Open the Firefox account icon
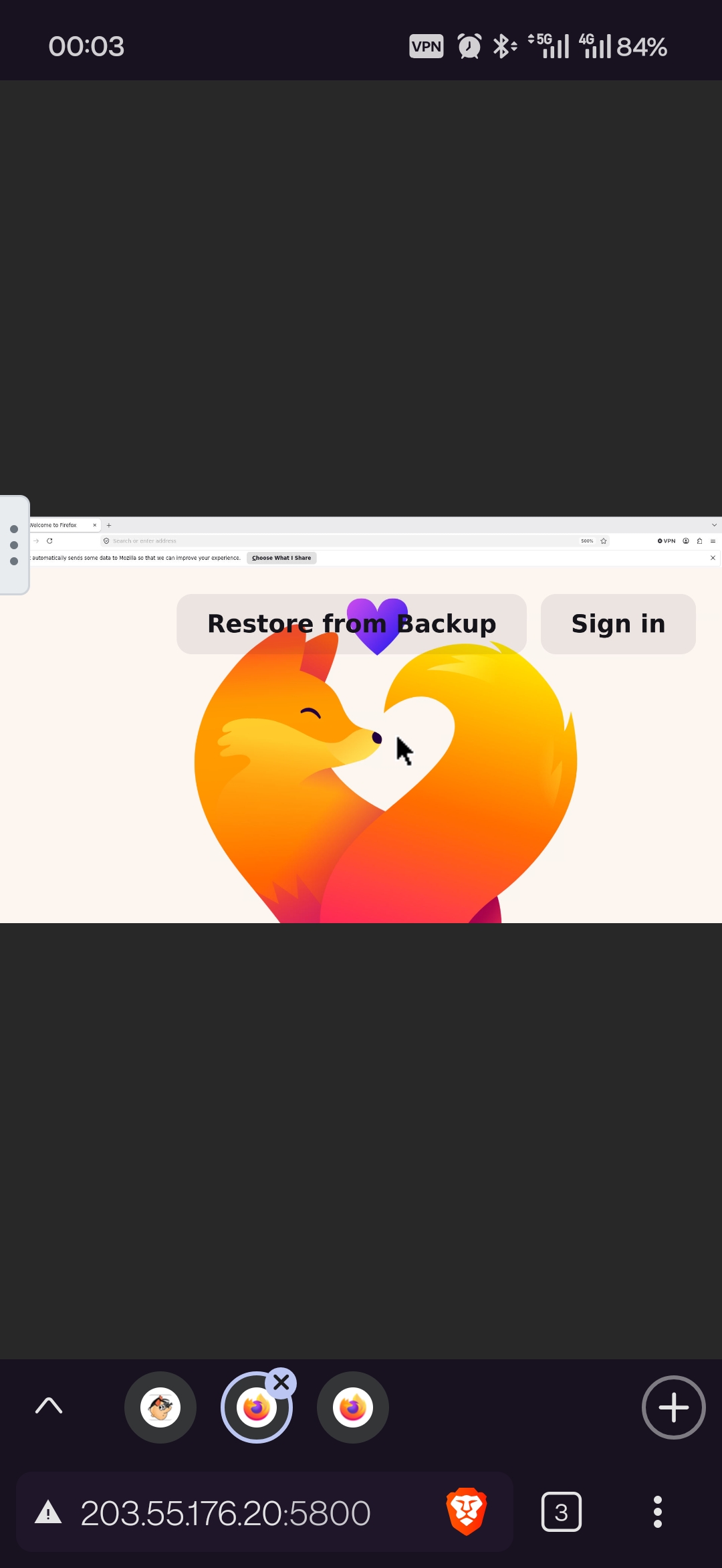This screenshot has height=1568, width=722. [686, 541]
